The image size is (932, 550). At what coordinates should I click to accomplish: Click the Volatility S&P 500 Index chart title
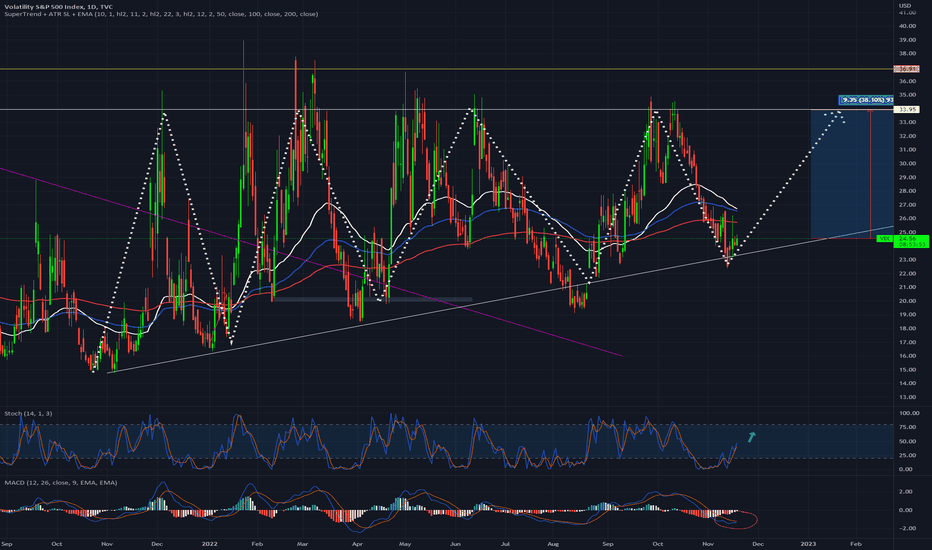click(58, 7)
